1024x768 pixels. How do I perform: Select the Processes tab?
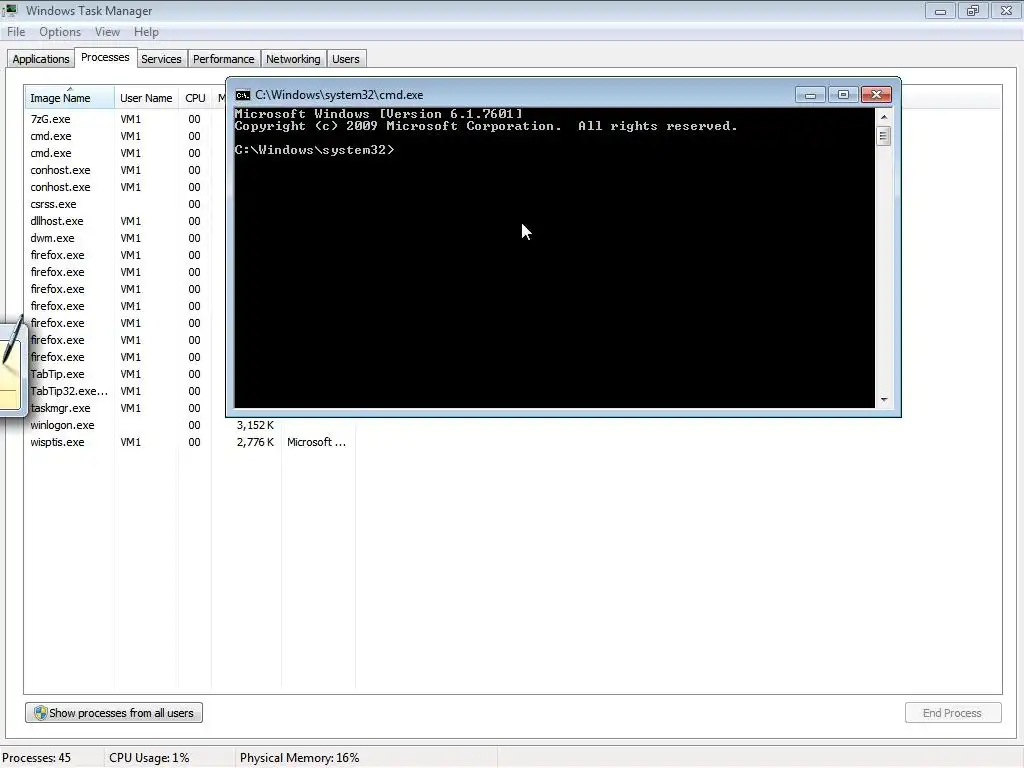click(105, 57)
